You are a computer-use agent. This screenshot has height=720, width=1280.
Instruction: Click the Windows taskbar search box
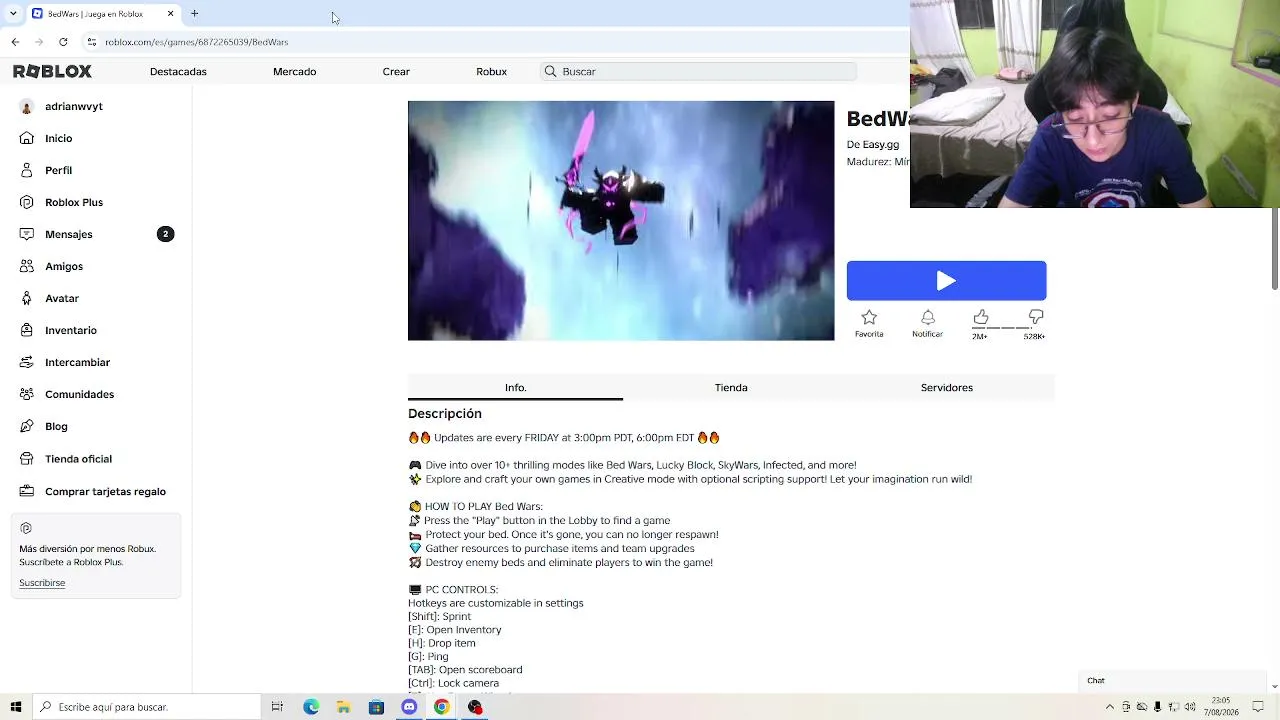pos(147,707)
